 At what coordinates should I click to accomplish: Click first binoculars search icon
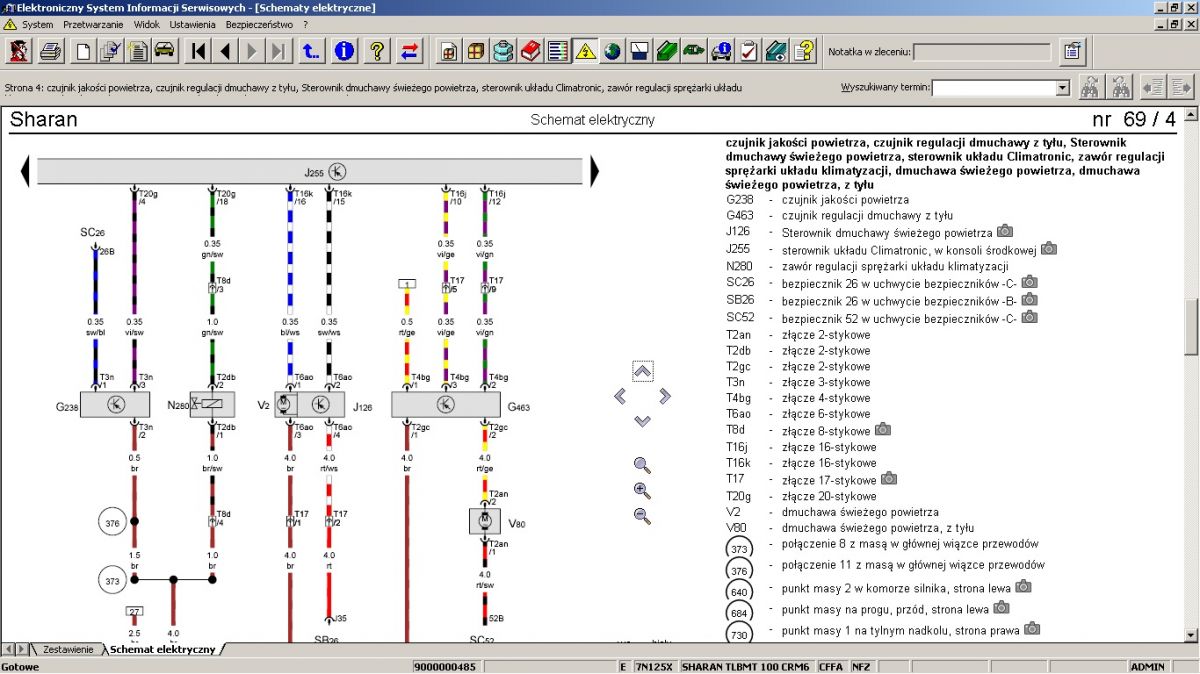coord(1091,87)
